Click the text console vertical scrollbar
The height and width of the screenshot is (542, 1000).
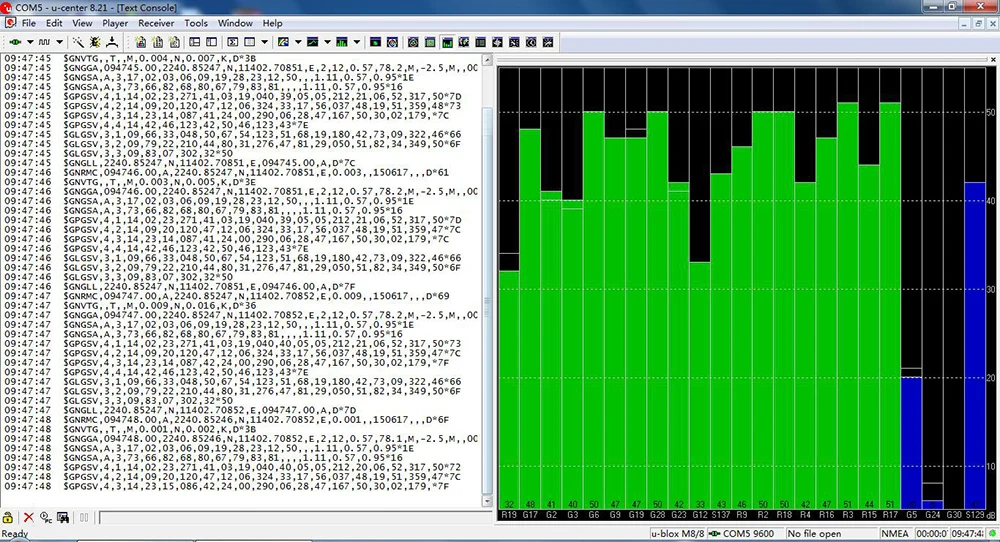487,281
